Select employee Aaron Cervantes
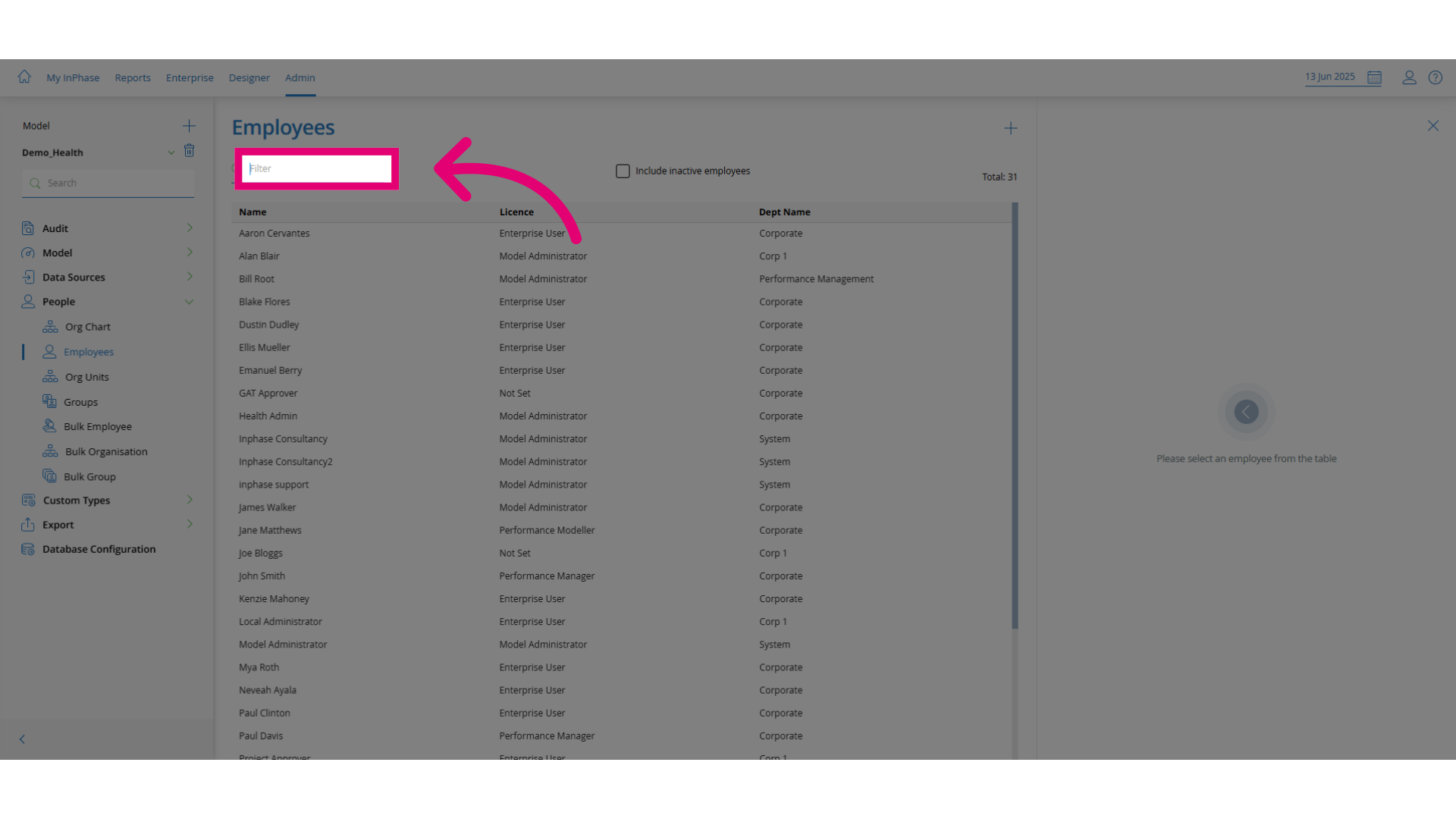The width and height of the screenshot is (1456, 819). click(x=275, y=234)
